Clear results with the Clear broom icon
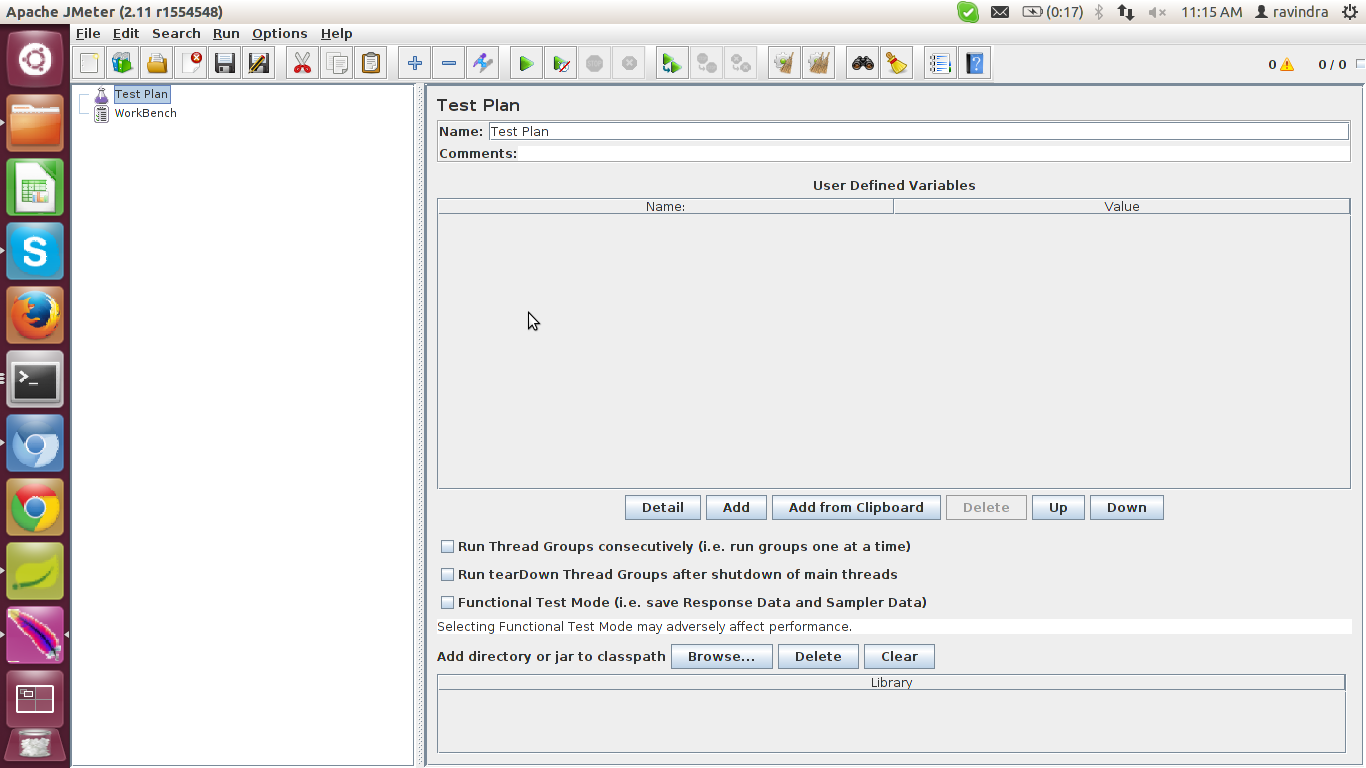 pos(784,64)
